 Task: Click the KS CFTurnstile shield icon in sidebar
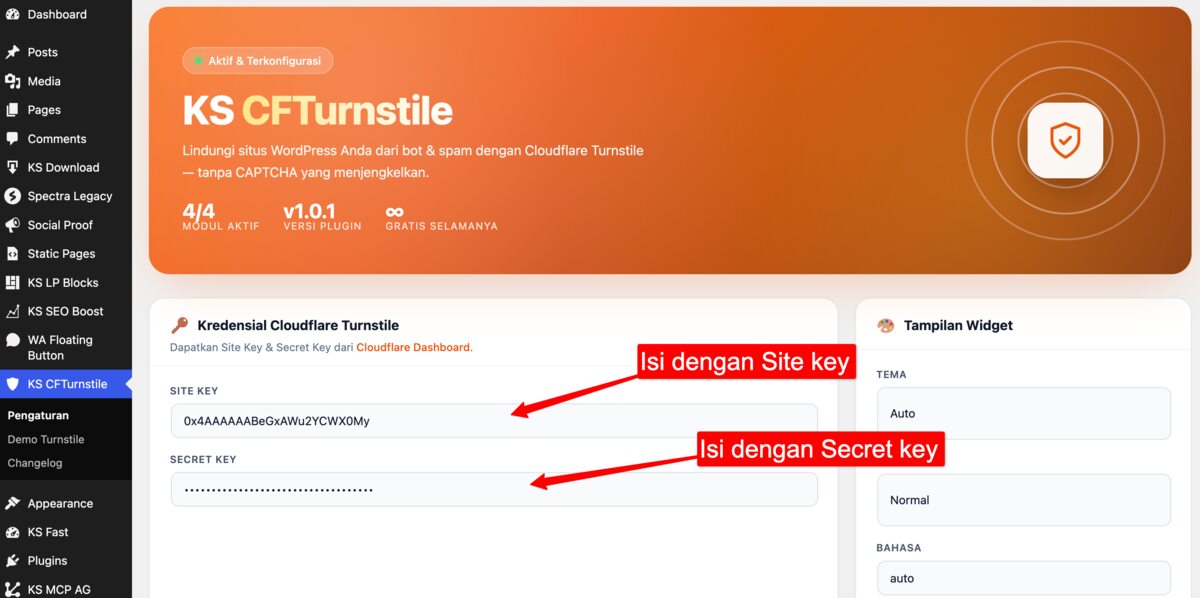(12, 384)
